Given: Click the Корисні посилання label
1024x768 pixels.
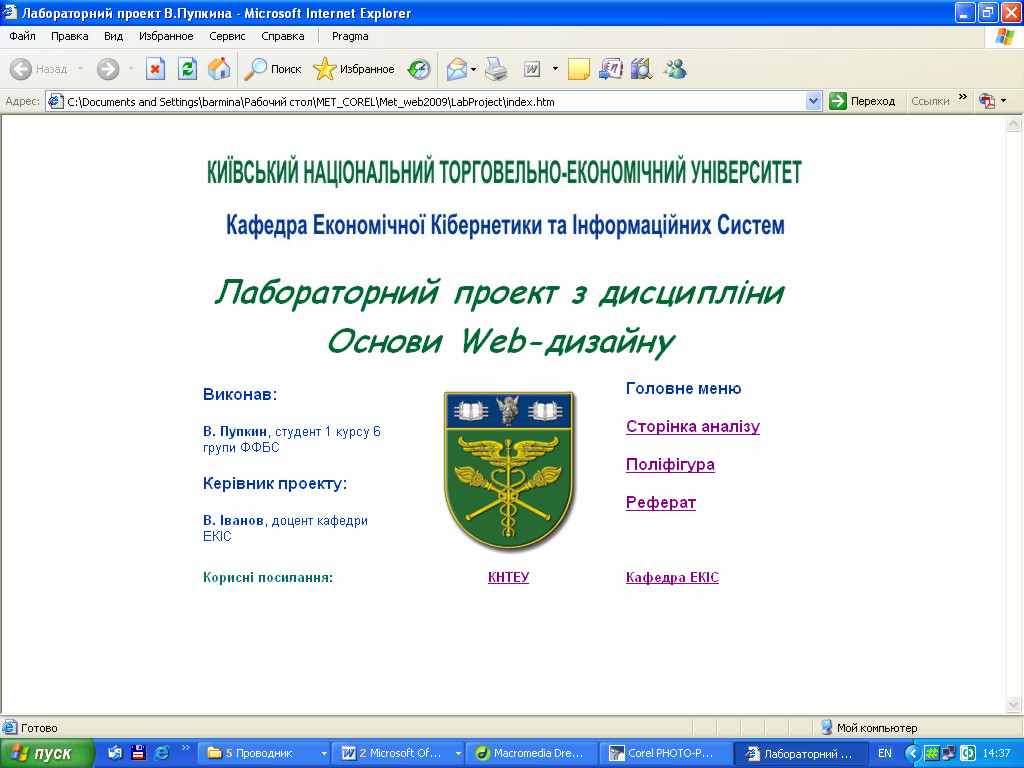Looking at the screenshot, I should [x=268, y=577].
